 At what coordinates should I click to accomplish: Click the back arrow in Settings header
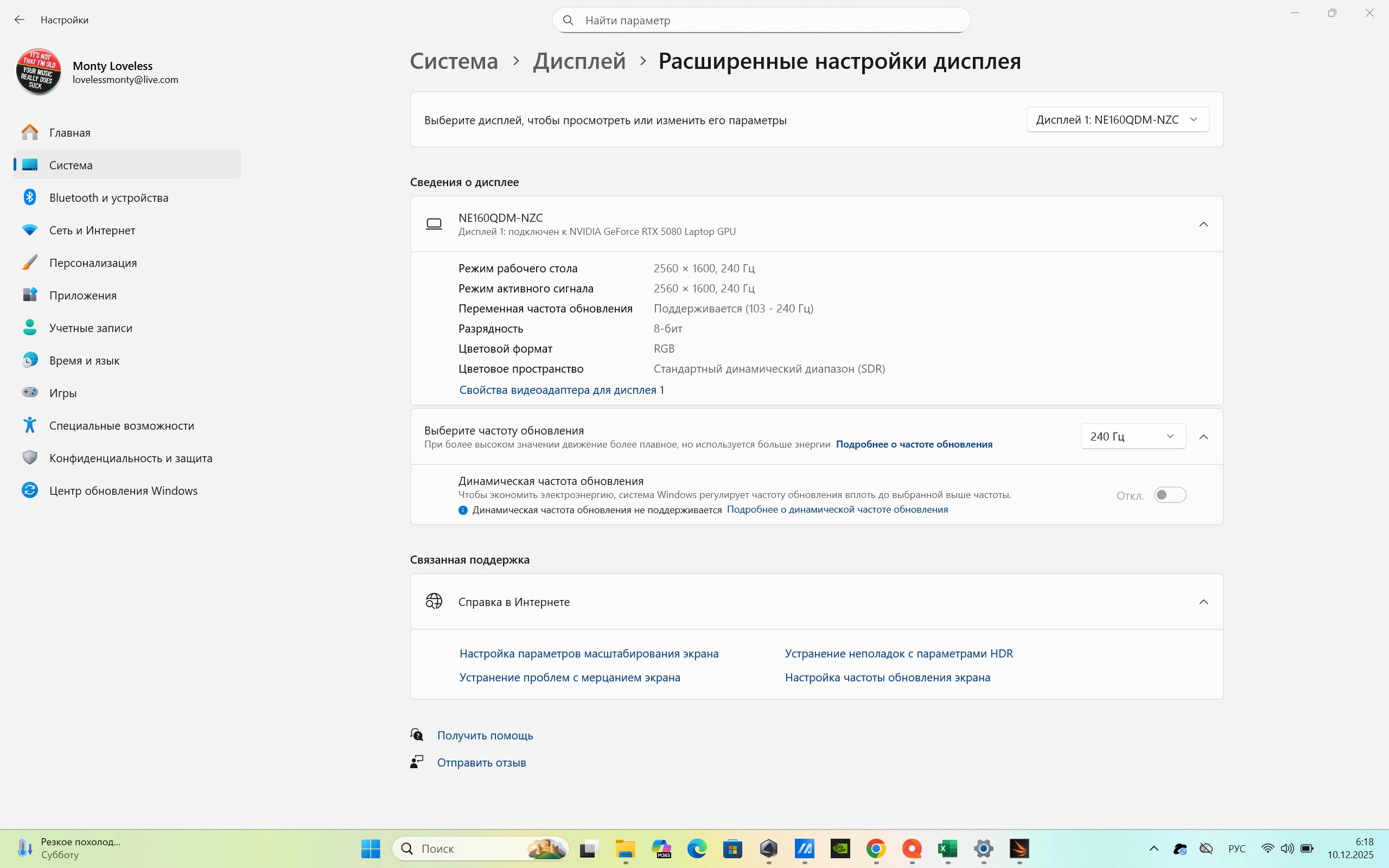pyautogui.click(x=20, y=20)
